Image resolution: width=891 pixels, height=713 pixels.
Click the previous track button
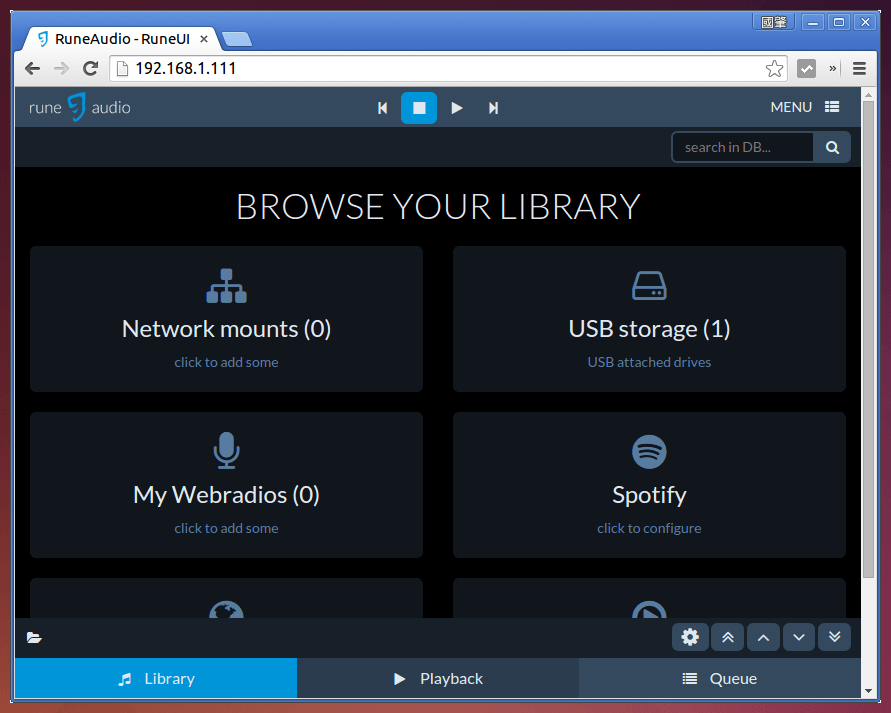(382, 108)
